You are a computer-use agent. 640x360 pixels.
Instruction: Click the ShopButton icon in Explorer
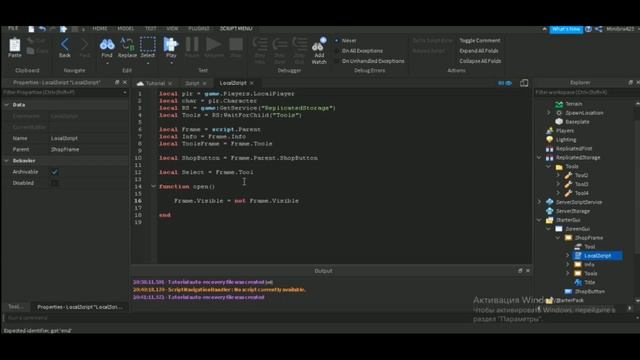(x=568, y=291)
